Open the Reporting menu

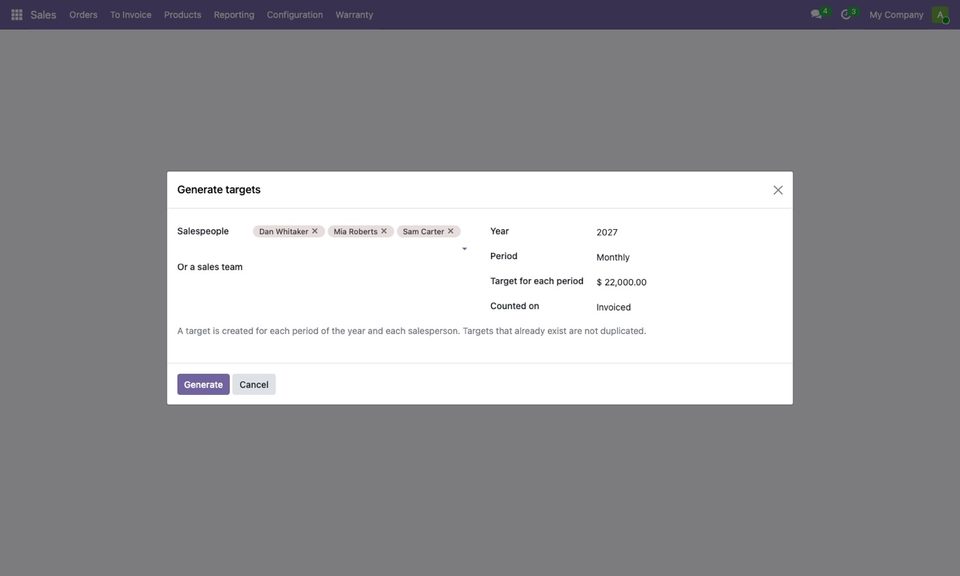pyautogui.click(x=234, y=15)
